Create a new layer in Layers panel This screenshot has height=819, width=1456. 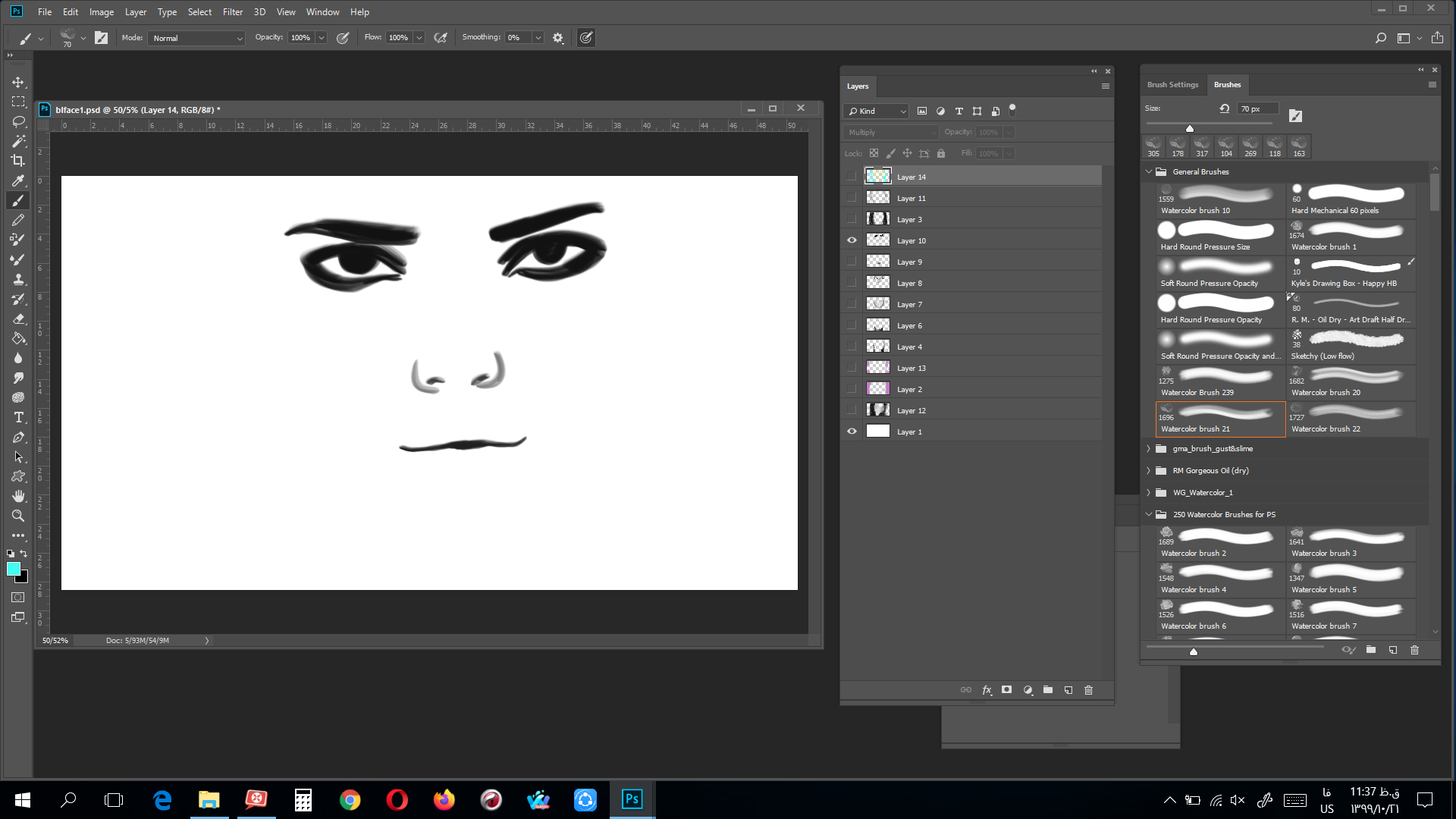pyautogui.click(x=1068, y=690)
